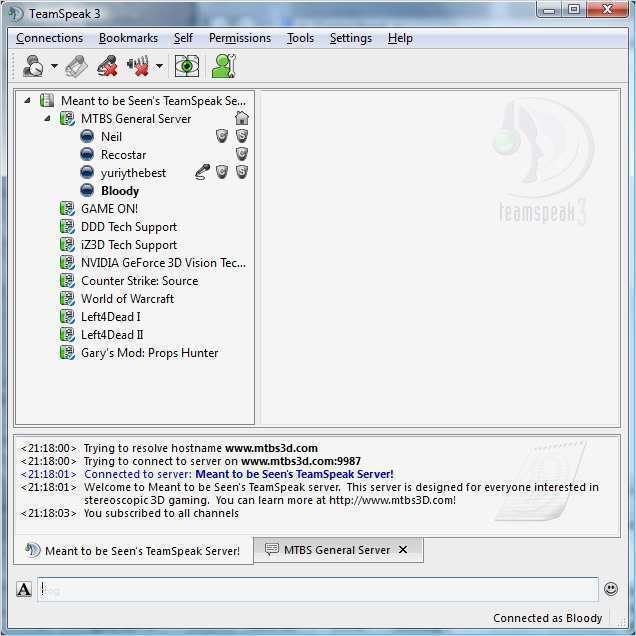Collapse the MTBS General Server channel

tap(47, 118)
